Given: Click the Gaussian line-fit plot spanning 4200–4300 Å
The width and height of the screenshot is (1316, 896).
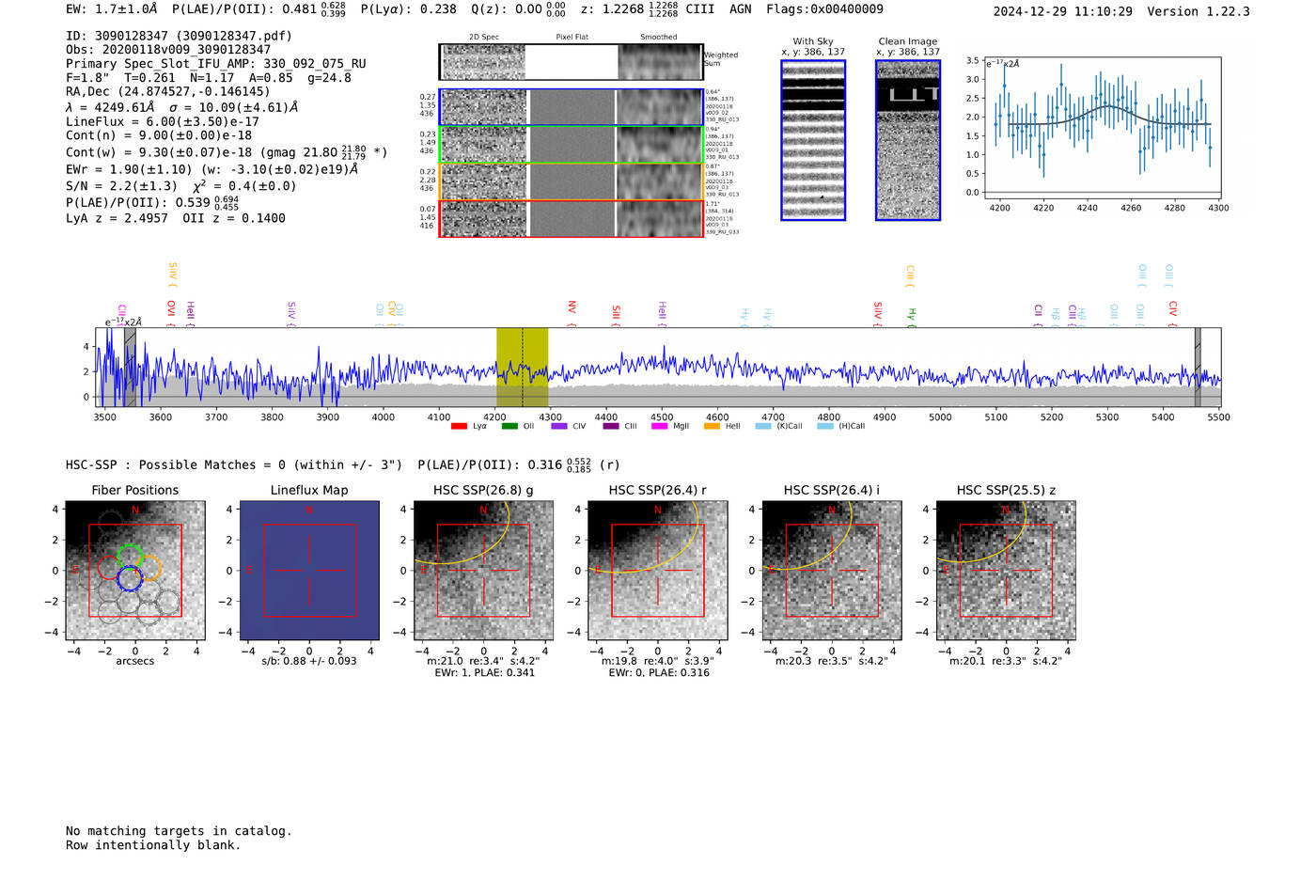Looking at the screenshot, I should coord(1102,127).
